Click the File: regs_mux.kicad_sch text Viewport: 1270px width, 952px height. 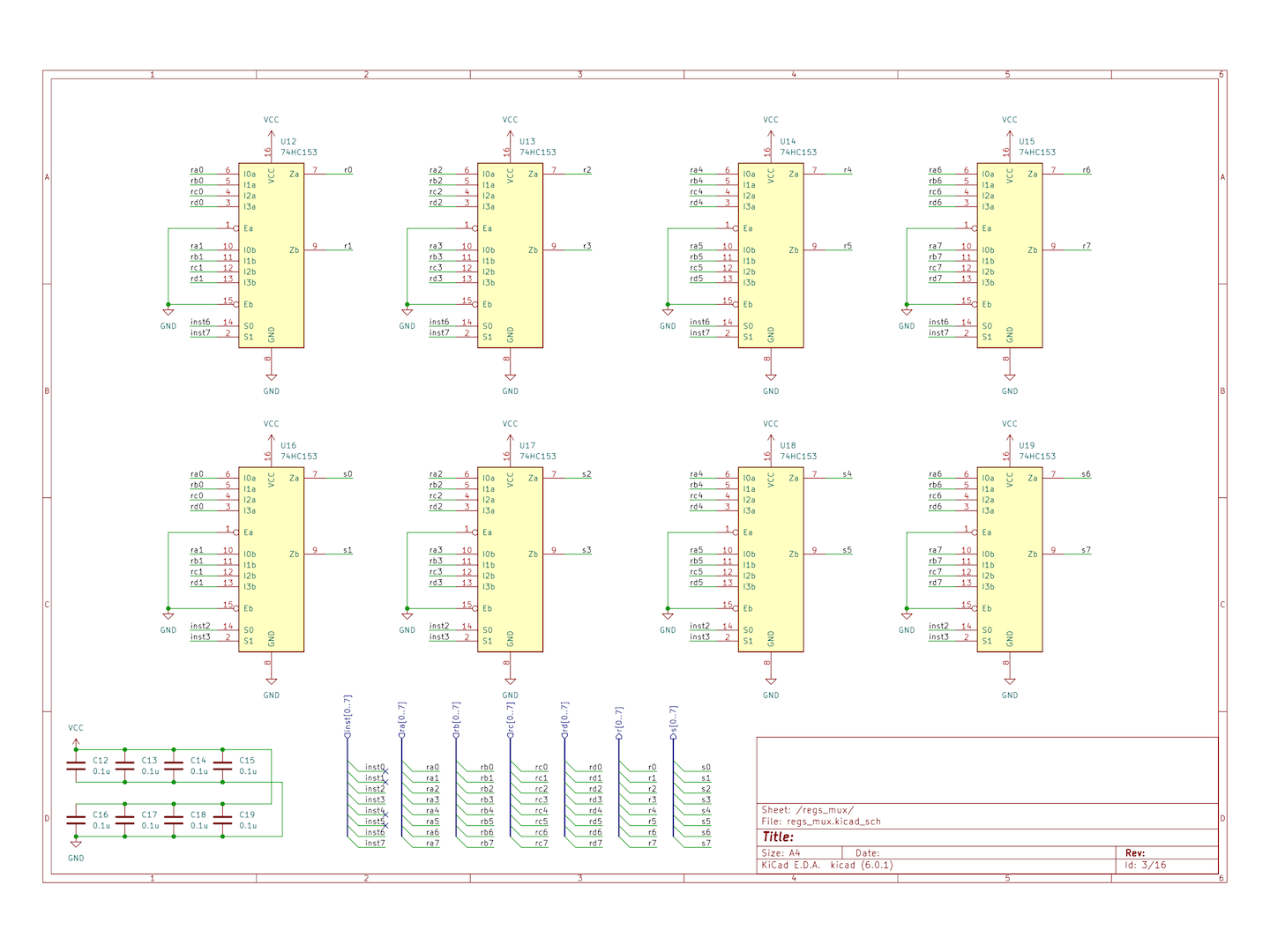pos(821,822)
